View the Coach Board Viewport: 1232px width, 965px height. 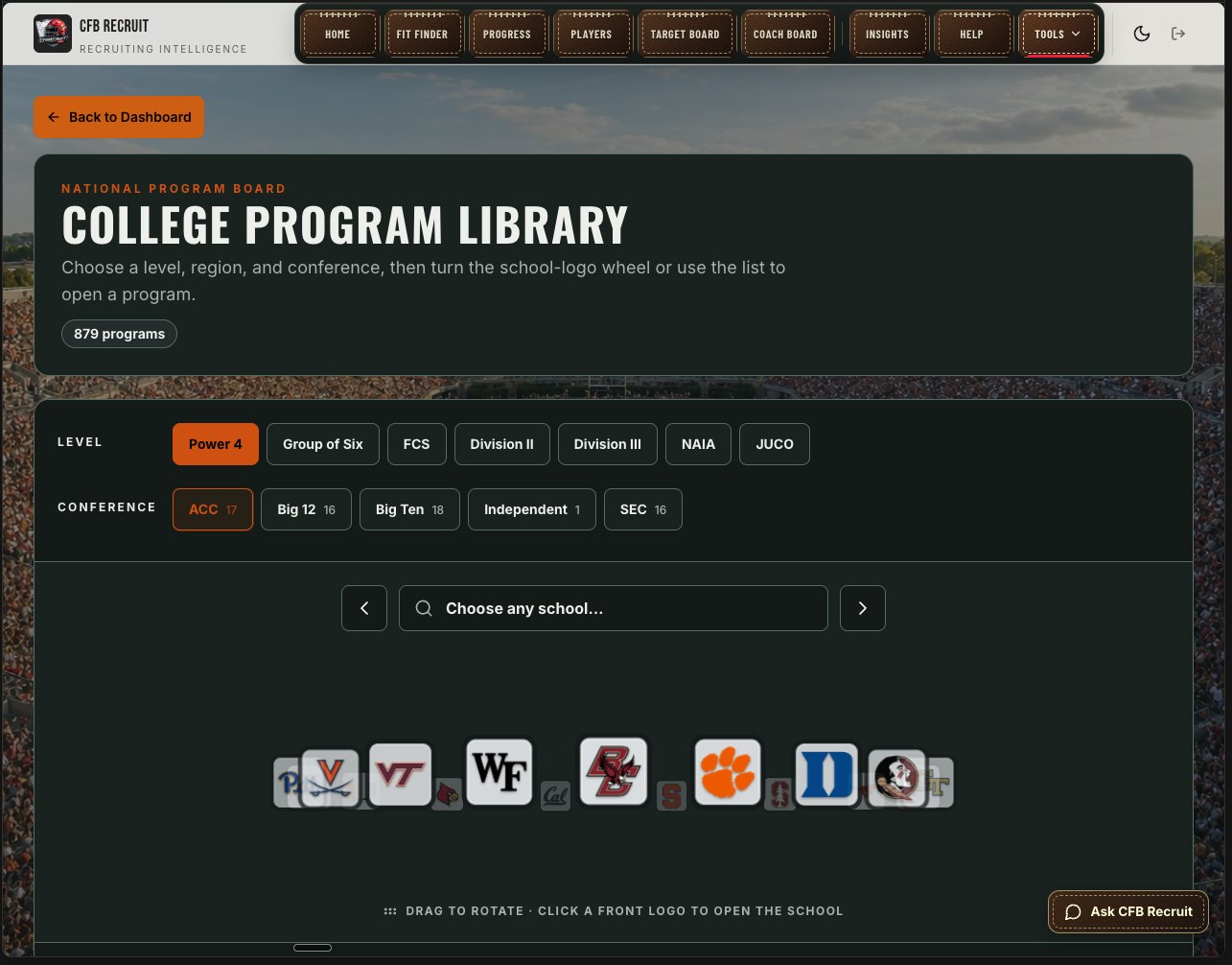click(x=785, y=35)
